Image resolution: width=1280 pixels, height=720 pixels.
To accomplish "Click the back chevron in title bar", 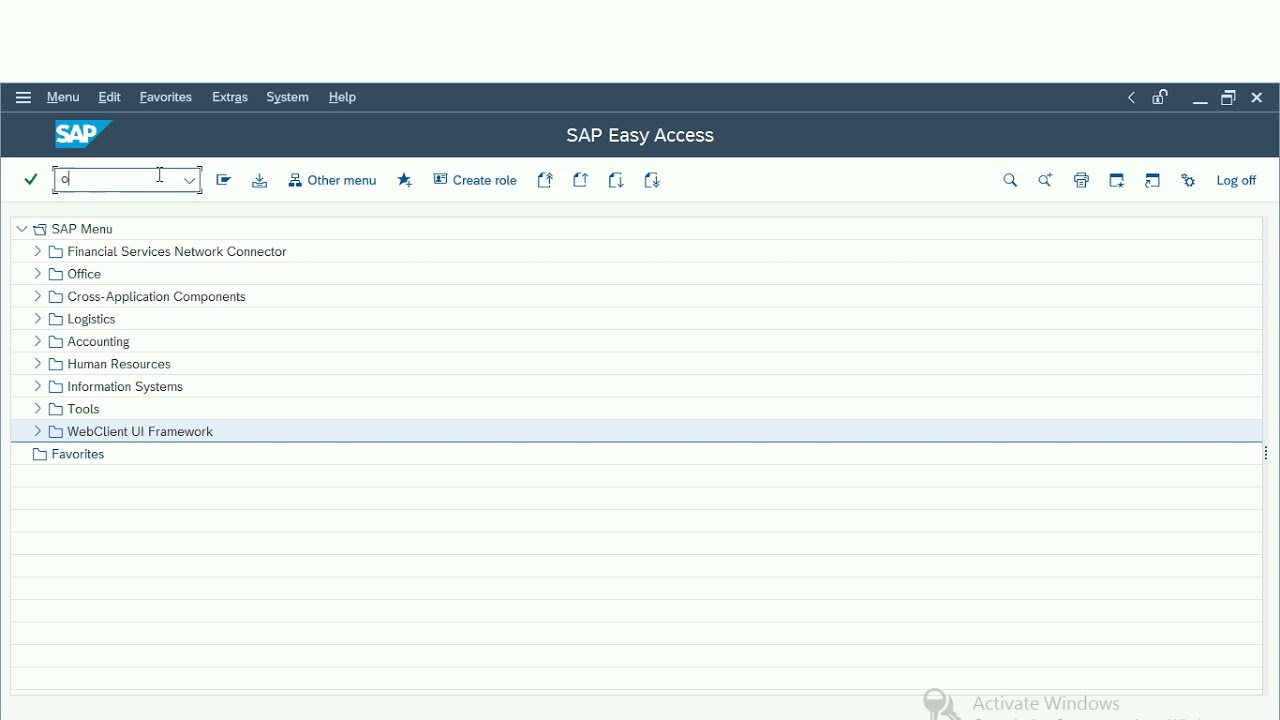I will click(1132, 97).
